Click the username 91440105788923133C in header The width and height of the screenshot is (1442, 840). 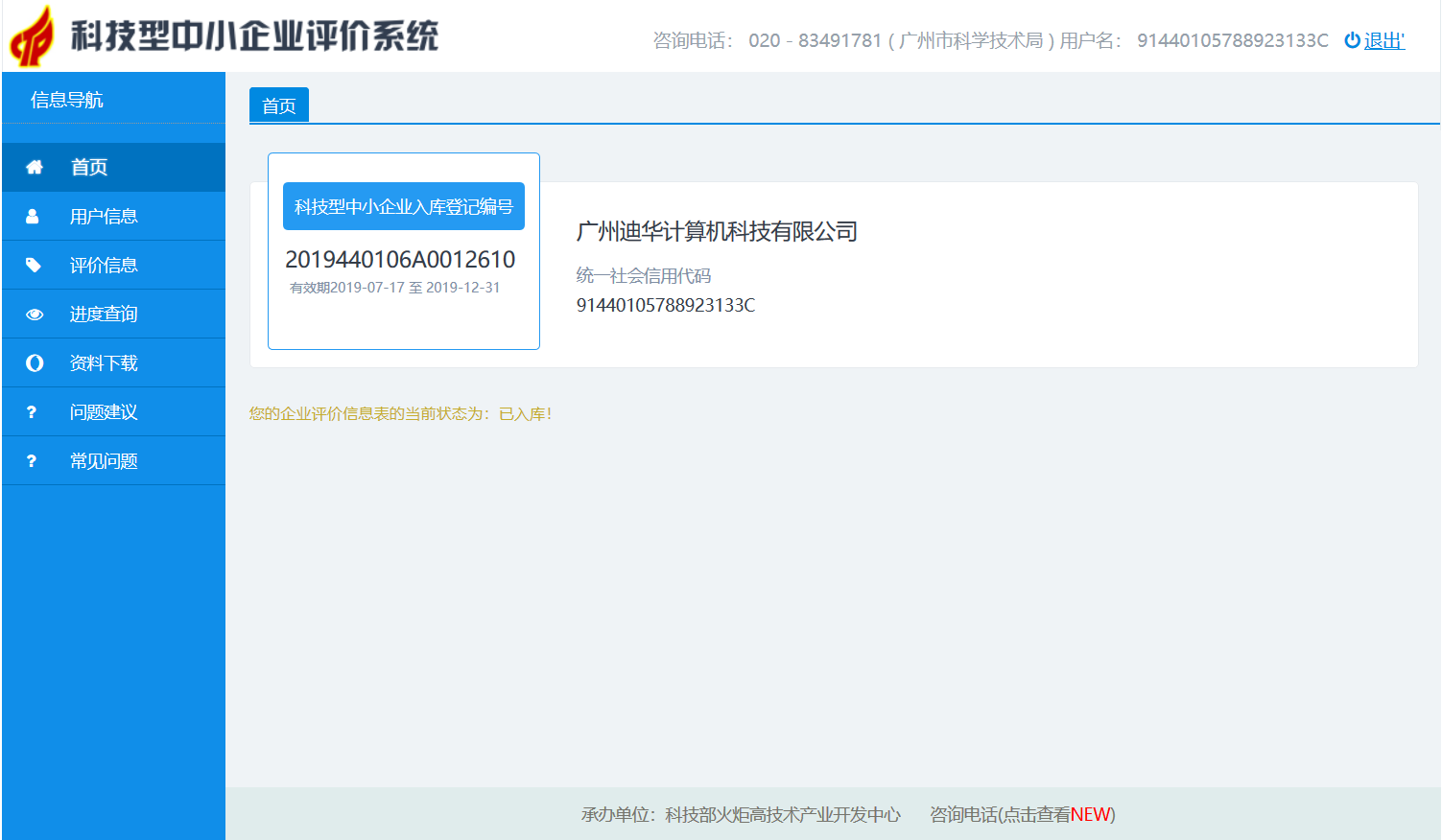point(1233,40)
